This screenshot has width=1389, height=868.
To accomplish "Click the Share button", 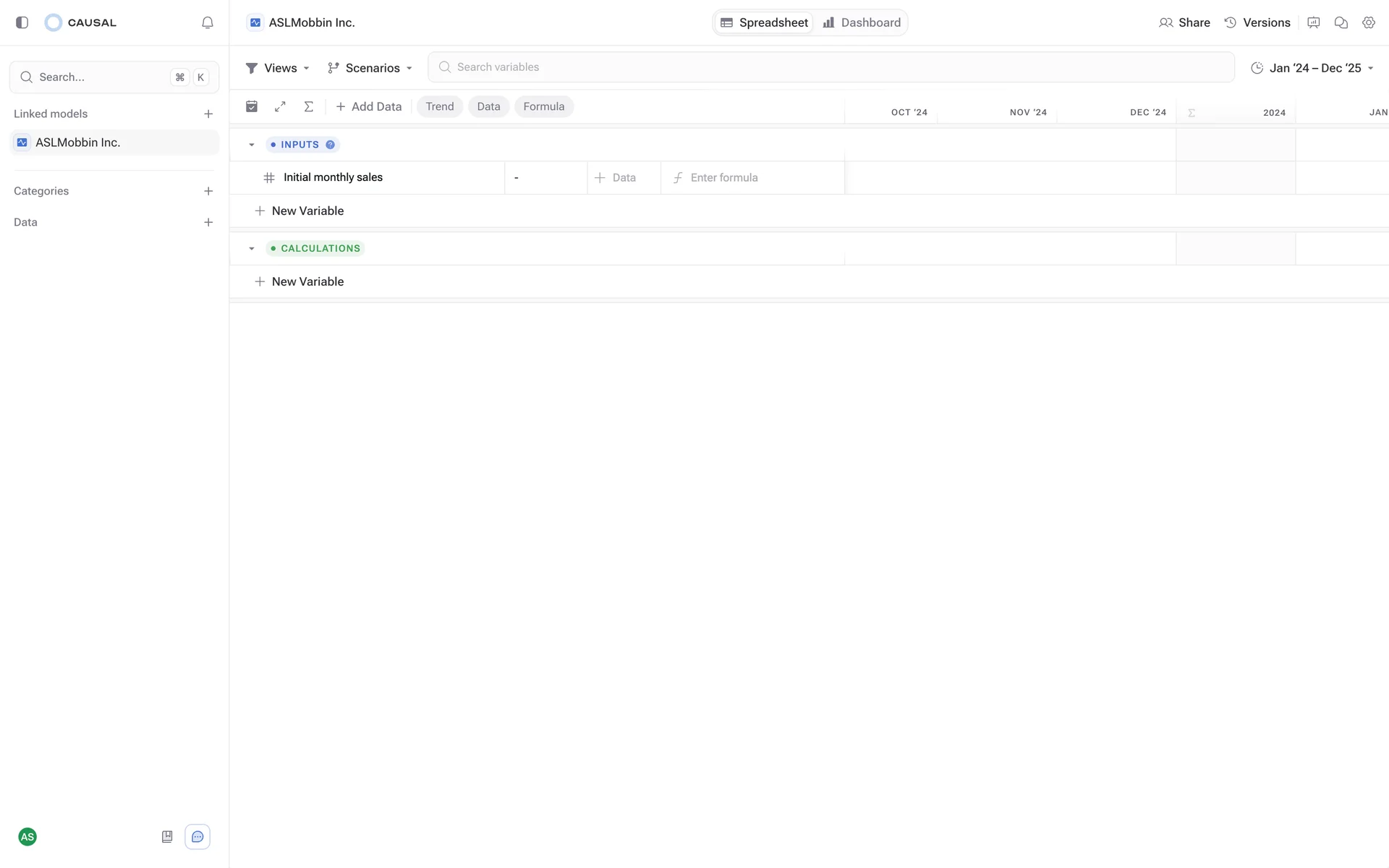I will pos(1184,22).
